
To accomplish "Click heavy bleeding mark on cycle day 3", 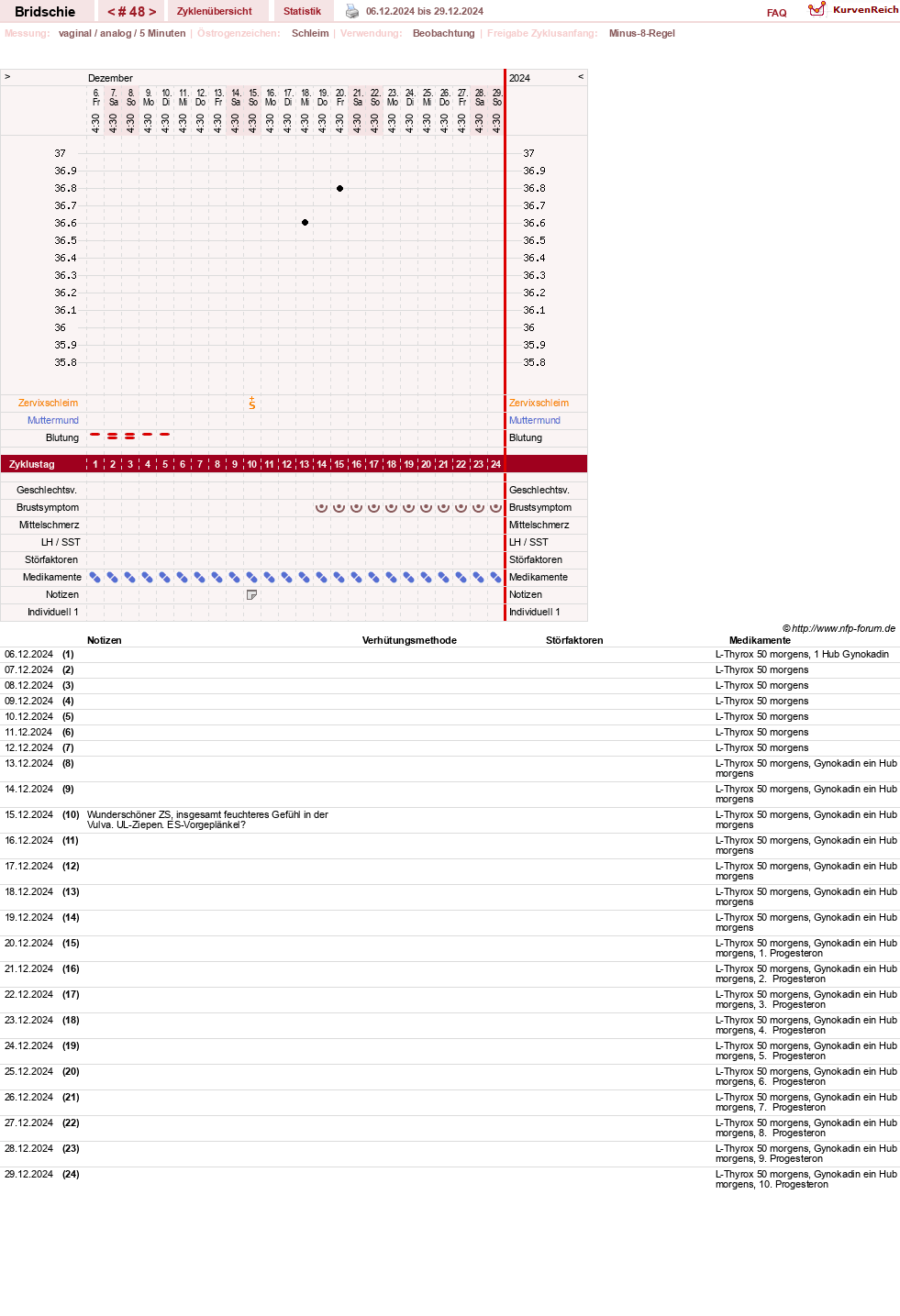I will click(130, 437).
